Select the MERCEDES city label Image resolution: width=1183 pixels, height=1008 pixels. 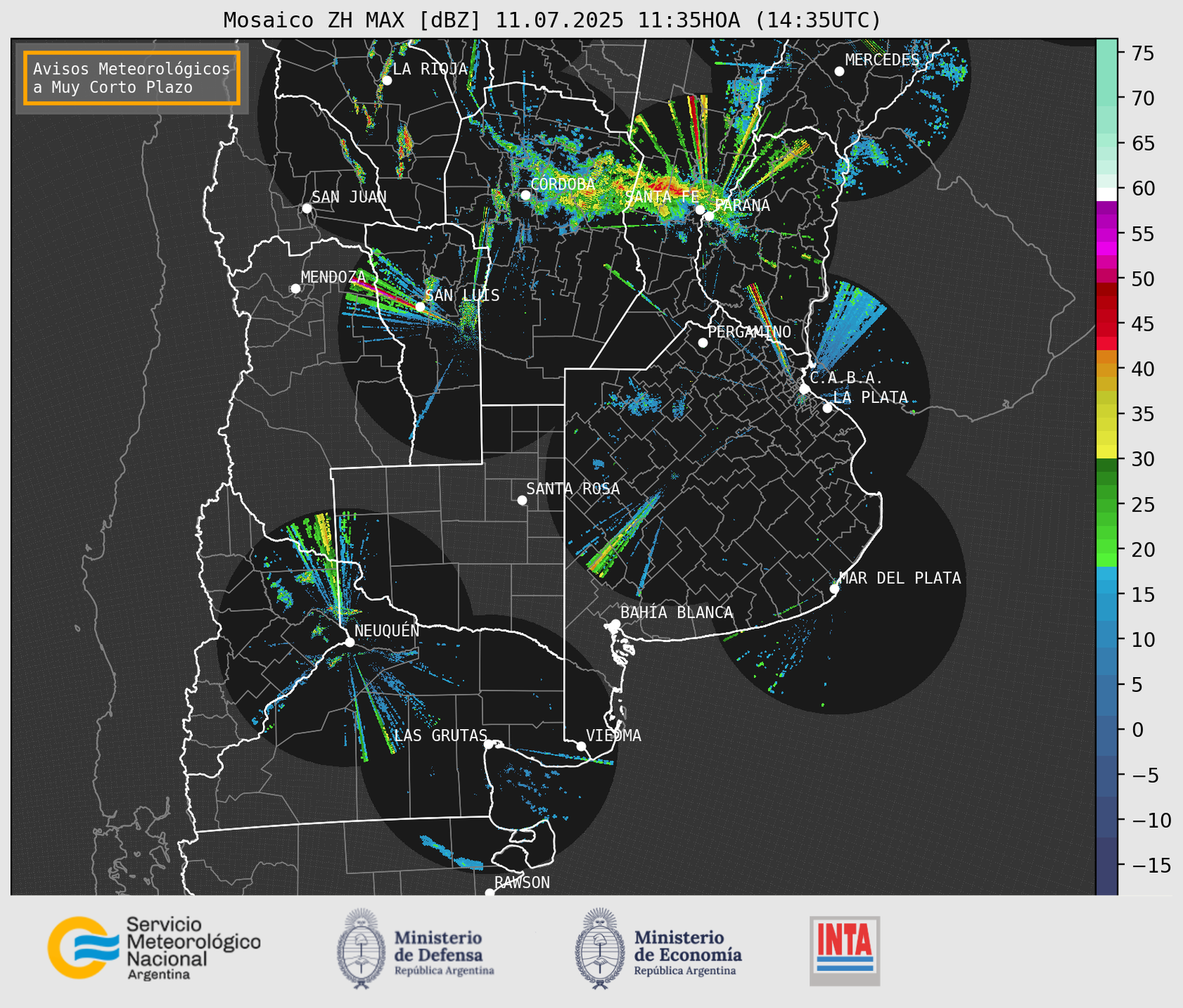(x=882, y=60)
